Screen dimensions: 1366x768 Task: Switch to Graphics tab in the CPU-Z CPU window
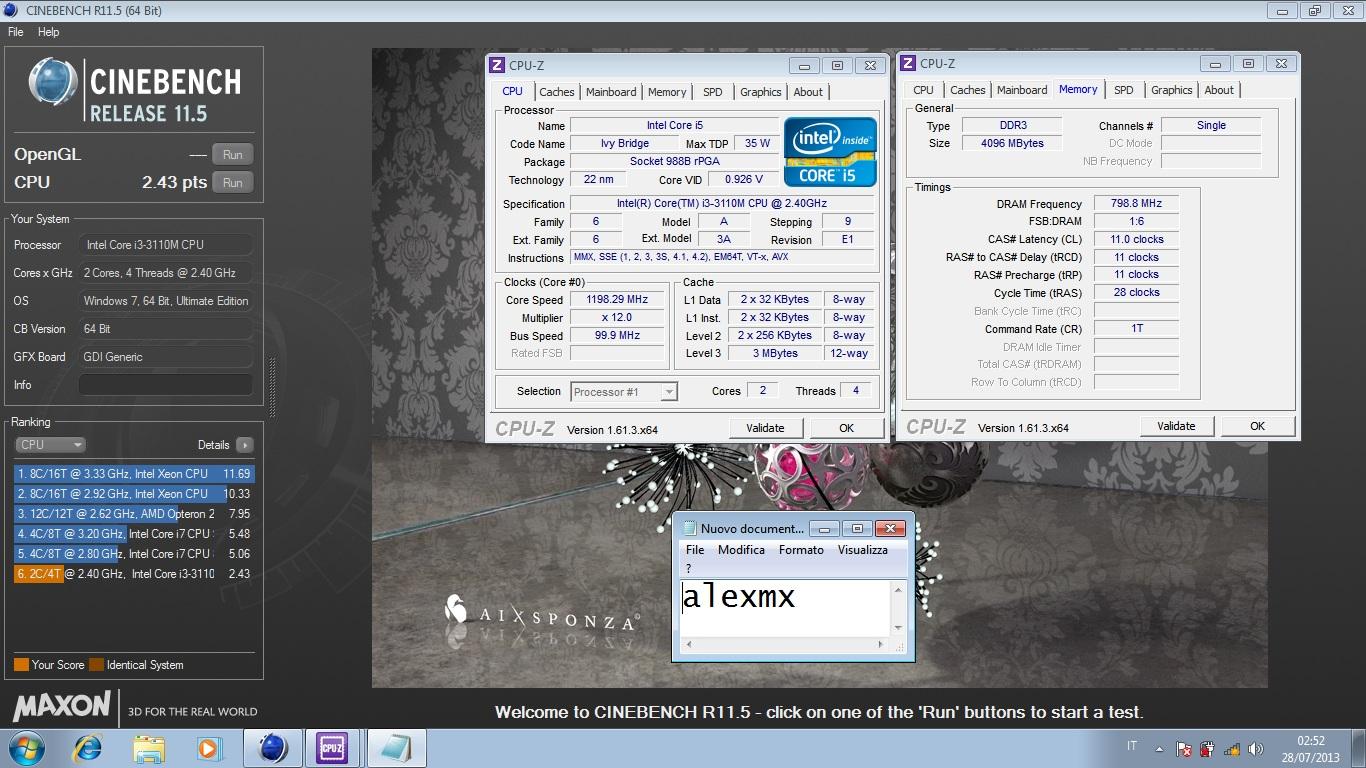tap(760, 92)
